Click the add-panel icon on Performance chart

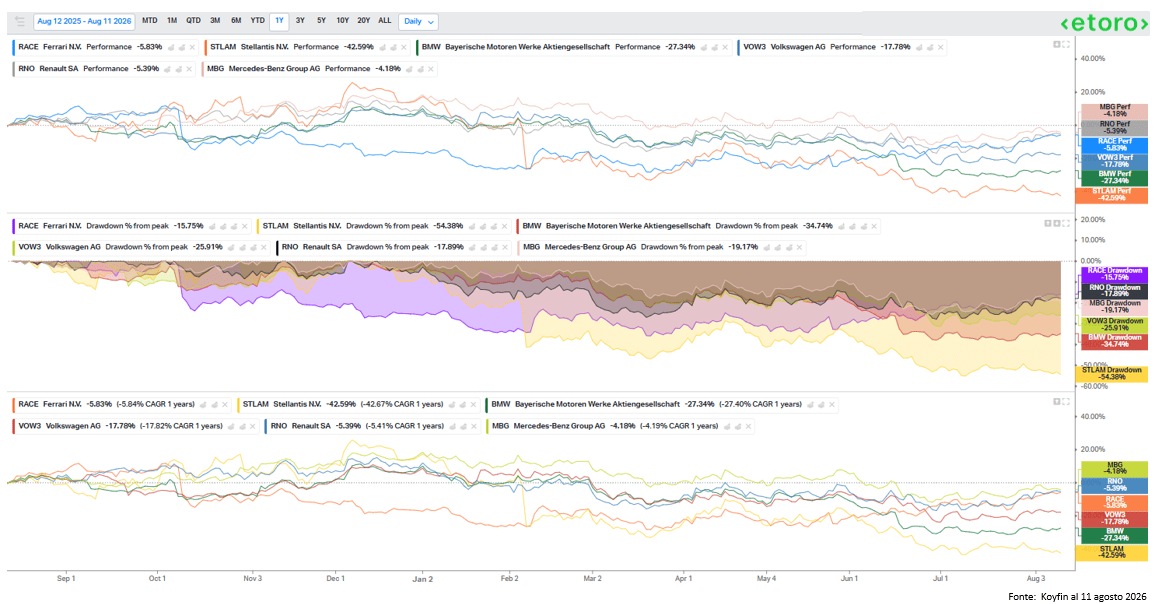point(1057,44)
